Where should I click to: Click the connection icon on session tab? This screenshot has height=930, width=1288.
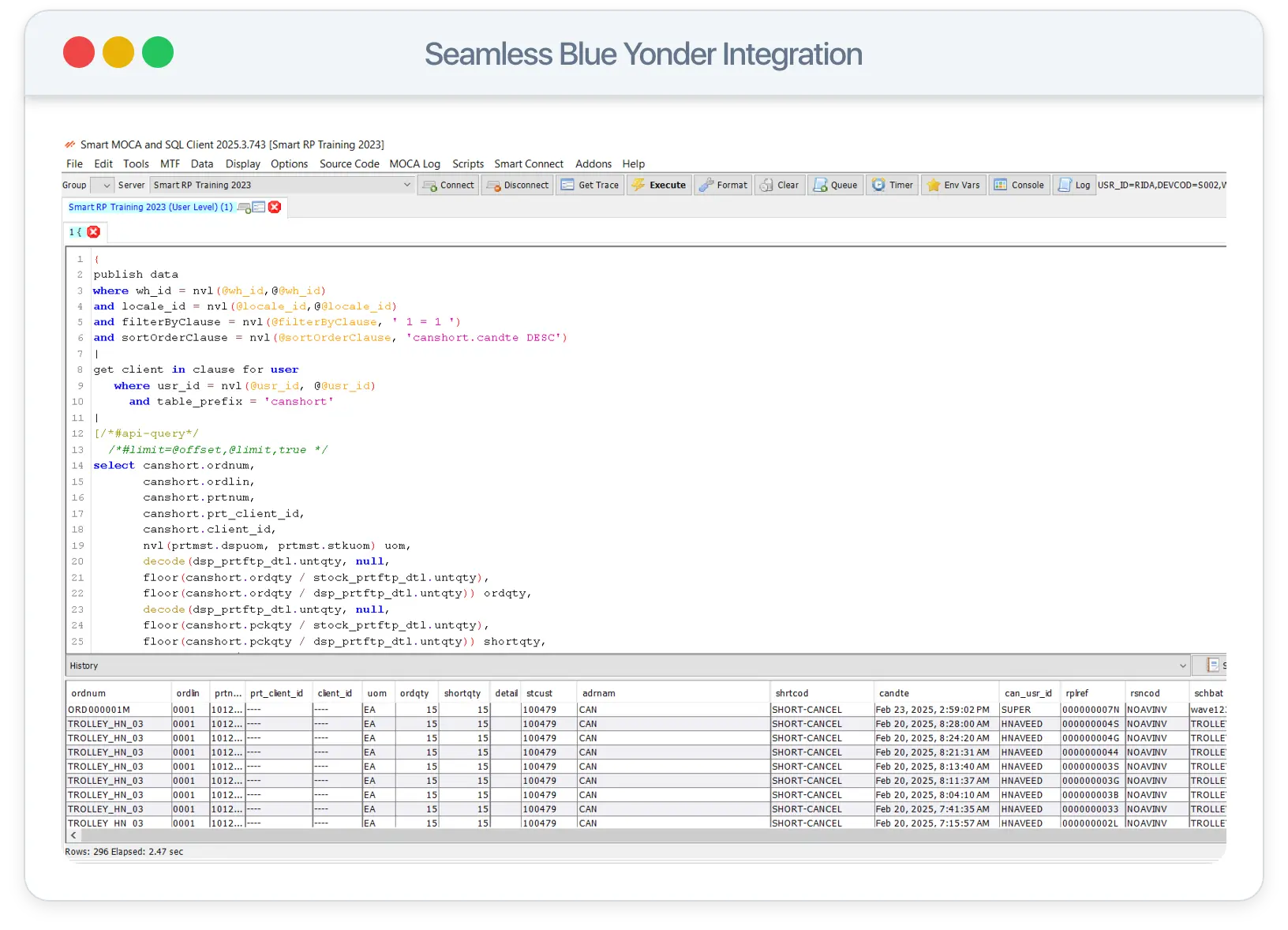244,208
